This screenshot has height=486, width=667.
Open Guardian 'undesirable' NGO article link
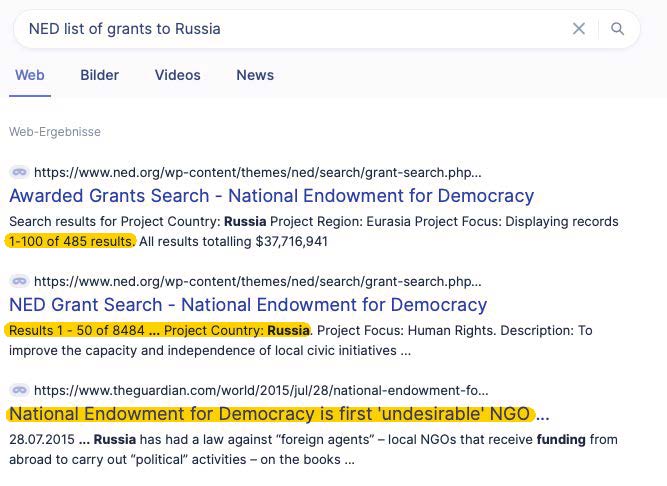click(272, 414)
